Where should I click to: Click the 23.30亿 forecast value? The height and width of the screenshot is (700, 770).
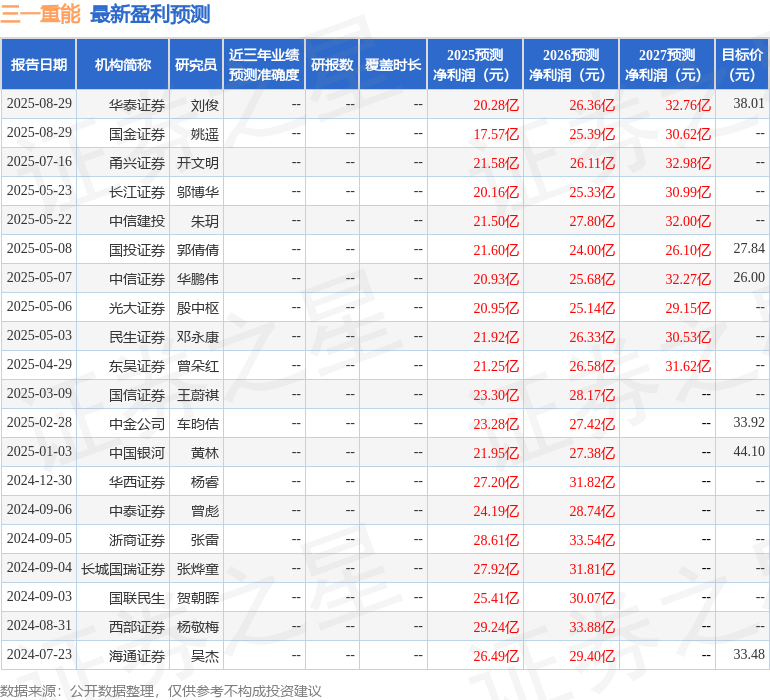click(496, 394)
